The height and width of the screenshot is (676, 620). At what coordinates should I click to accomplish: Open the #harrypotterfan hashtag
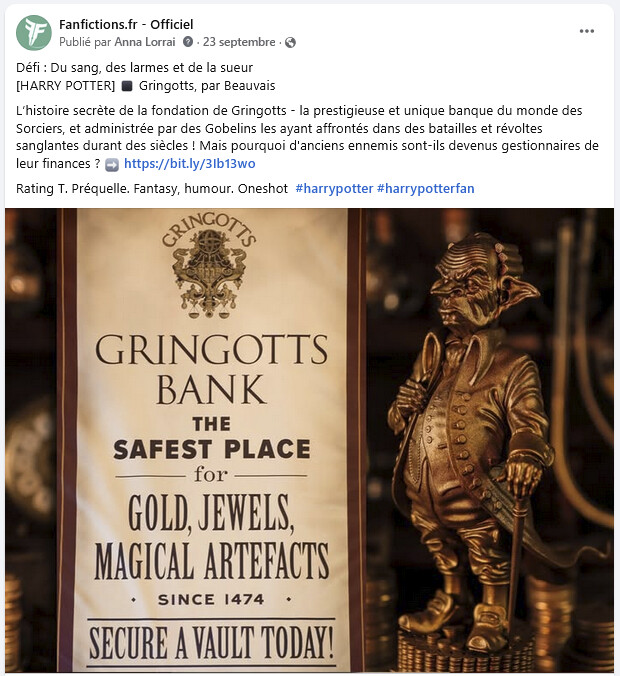426,188
